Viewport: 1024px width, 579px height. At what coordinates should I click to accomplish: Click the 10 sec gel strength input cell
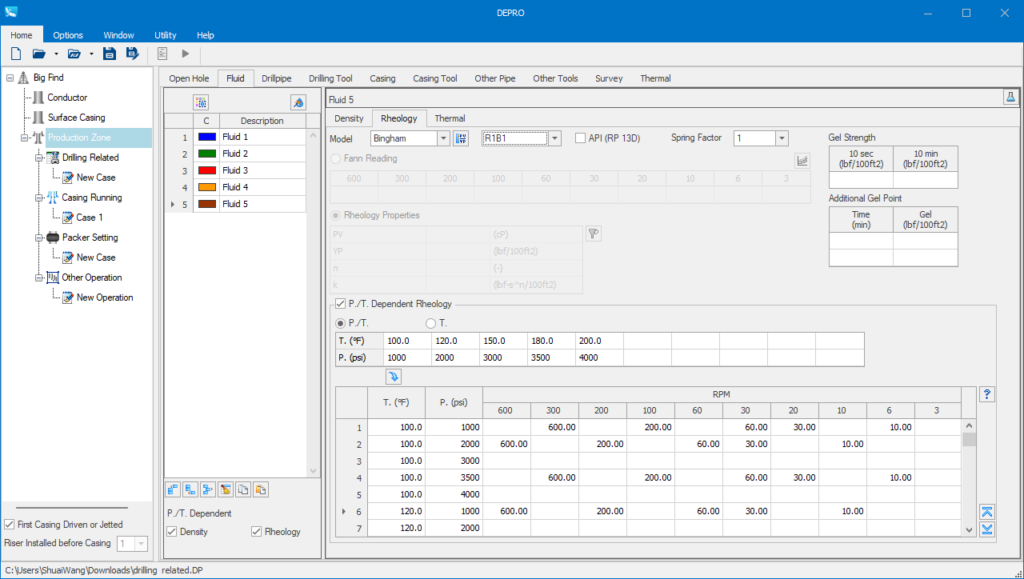coord(861,180)
